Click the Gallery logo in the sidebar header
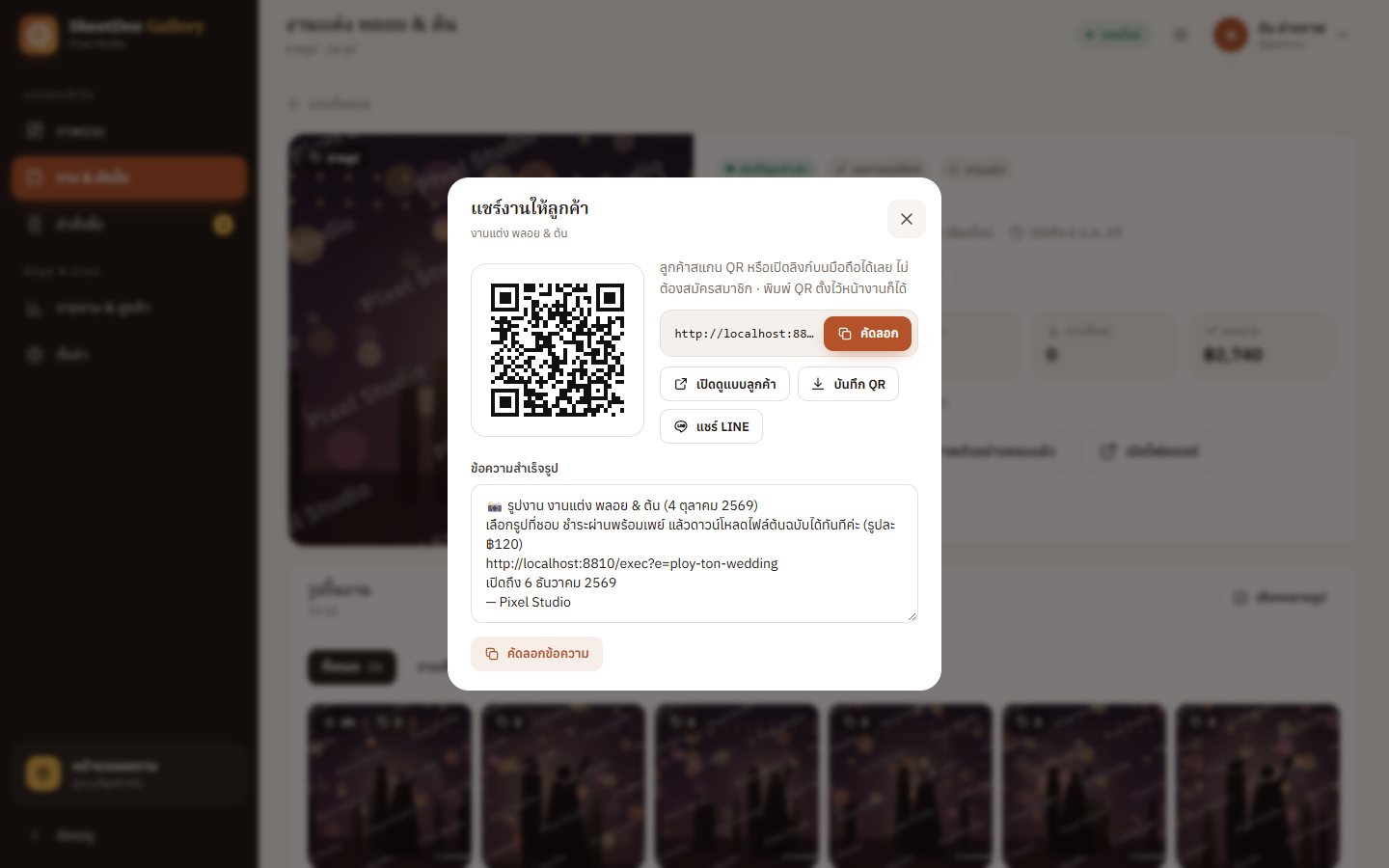Image resolution: width=1389 pixels, height=868 pixels. [x=39, y=35]
